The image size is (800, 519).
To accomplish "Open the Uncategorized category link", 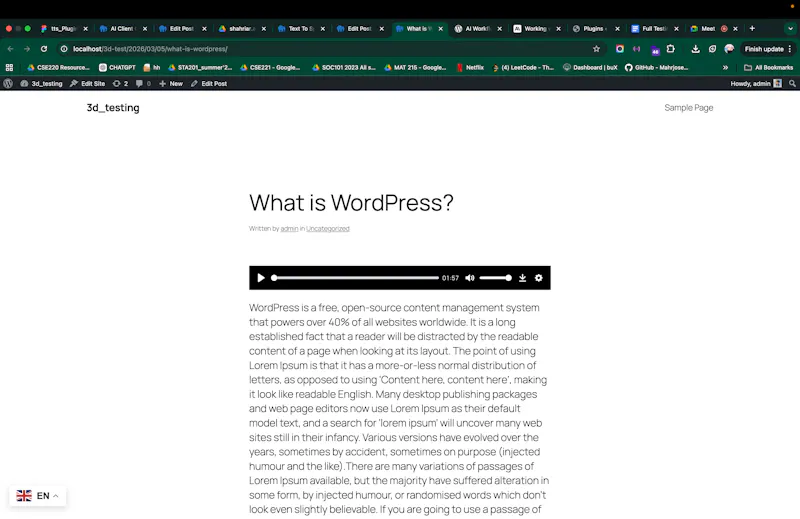I will tap(328, 229).
